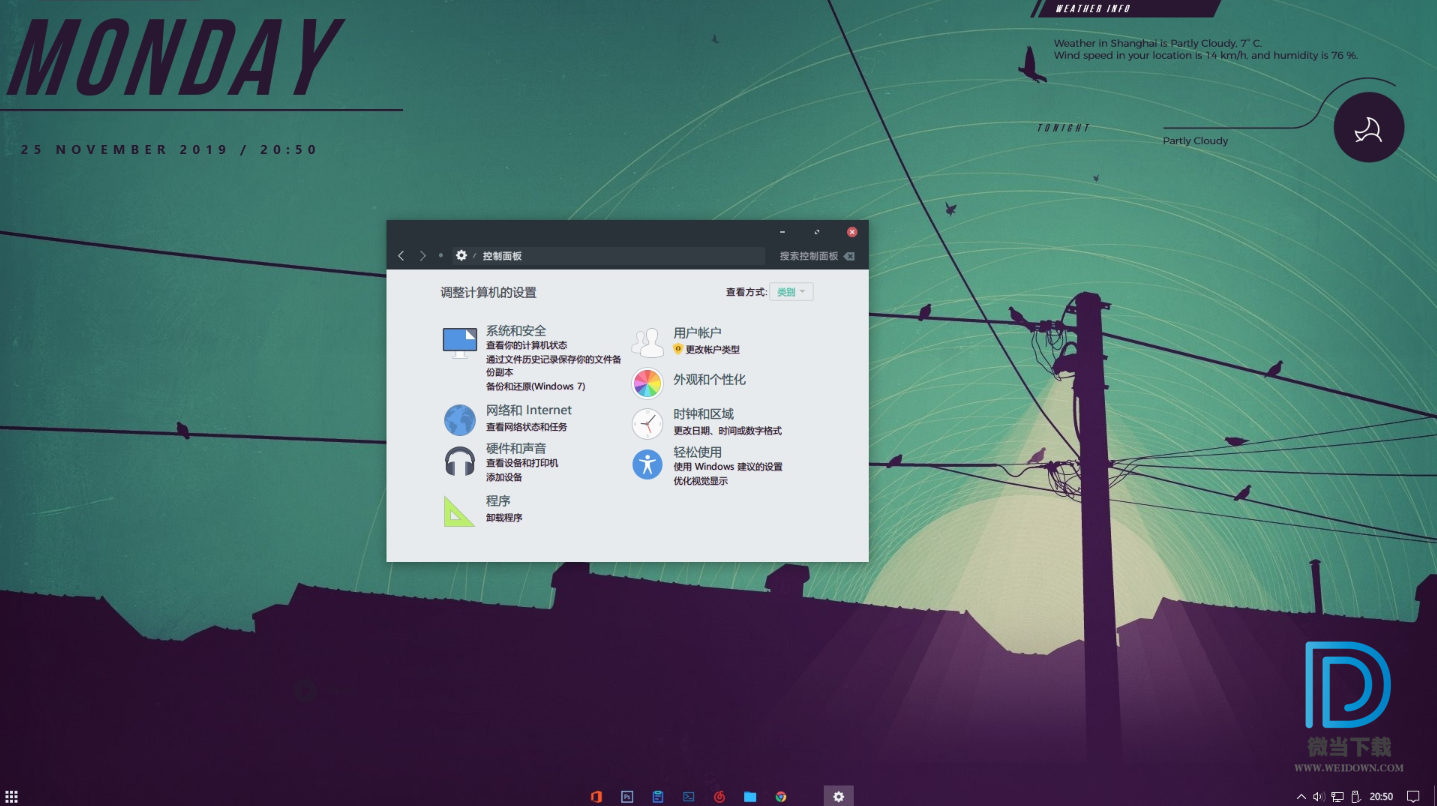Open the notification action center icon
Viewport: 1437px width, 806px height.
pos(1413,797)
